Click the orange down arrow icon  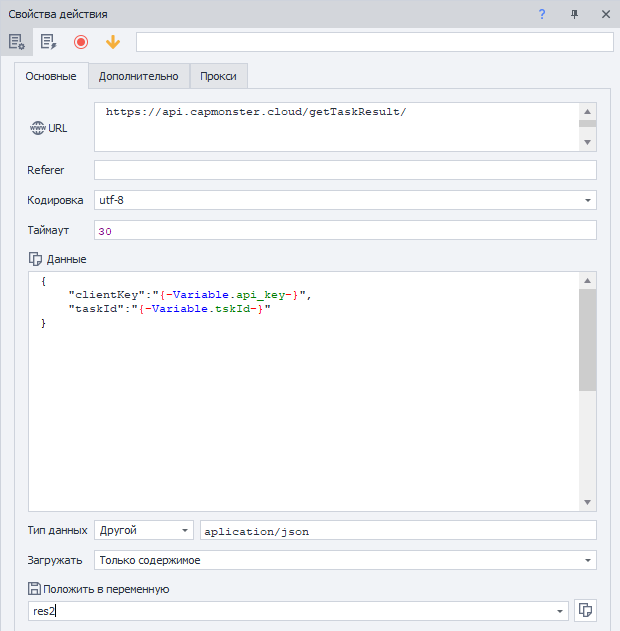pyautogui.click(x=113, y=42)
